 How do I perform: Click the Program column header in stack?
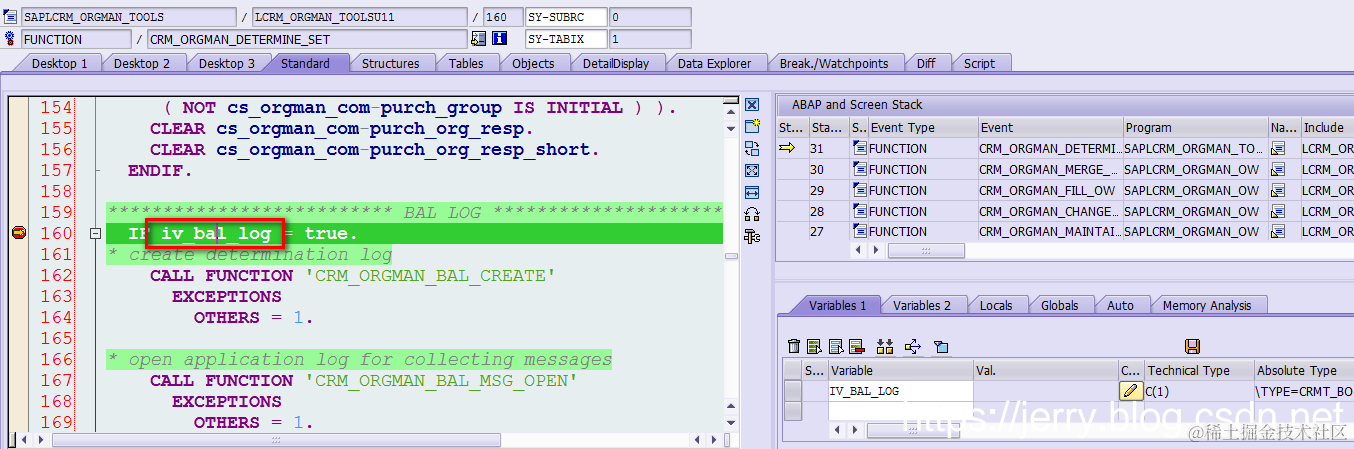1195,127
